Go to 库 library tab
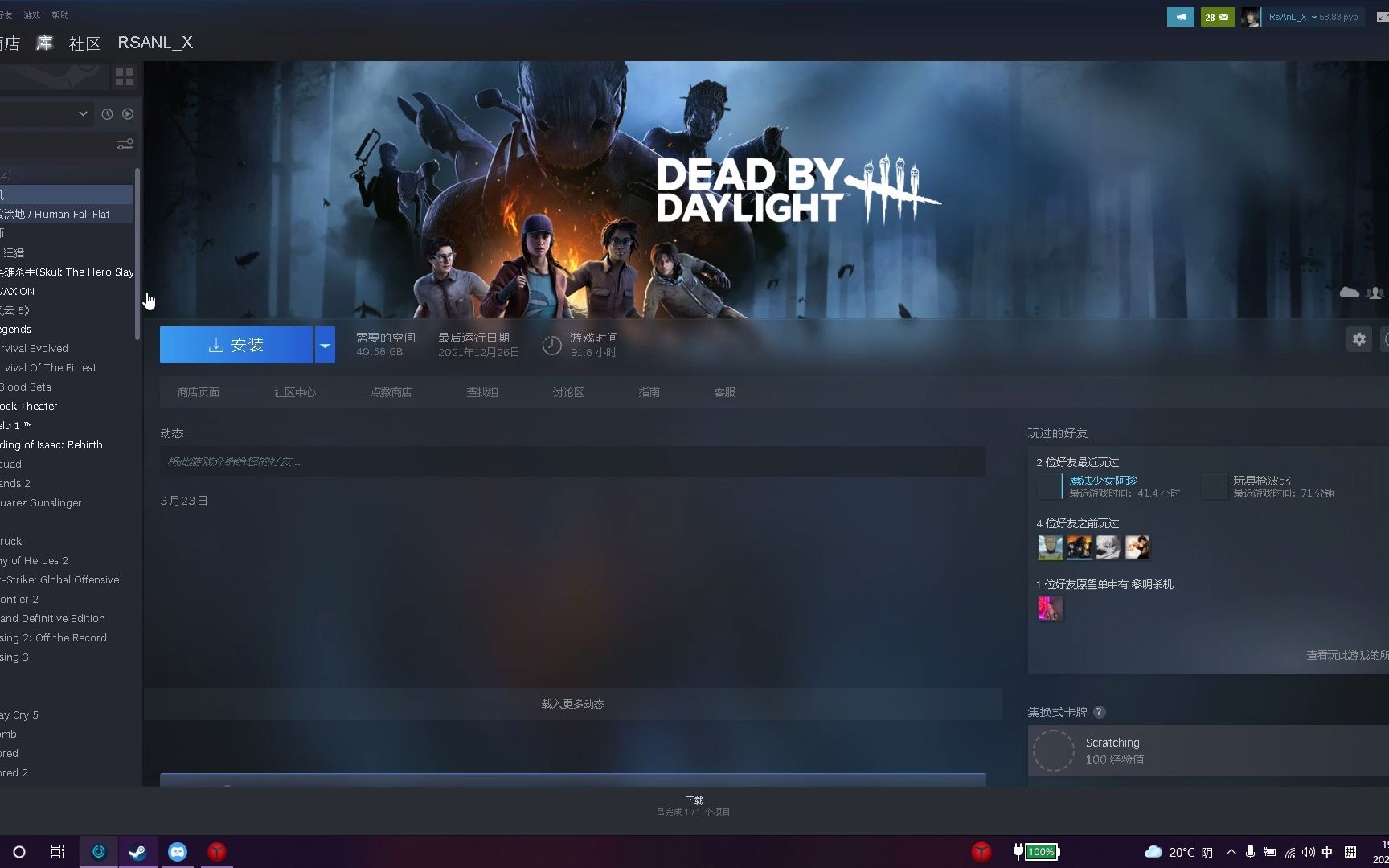This screenshot has height=868, width=1389. [x=44, y=43]
